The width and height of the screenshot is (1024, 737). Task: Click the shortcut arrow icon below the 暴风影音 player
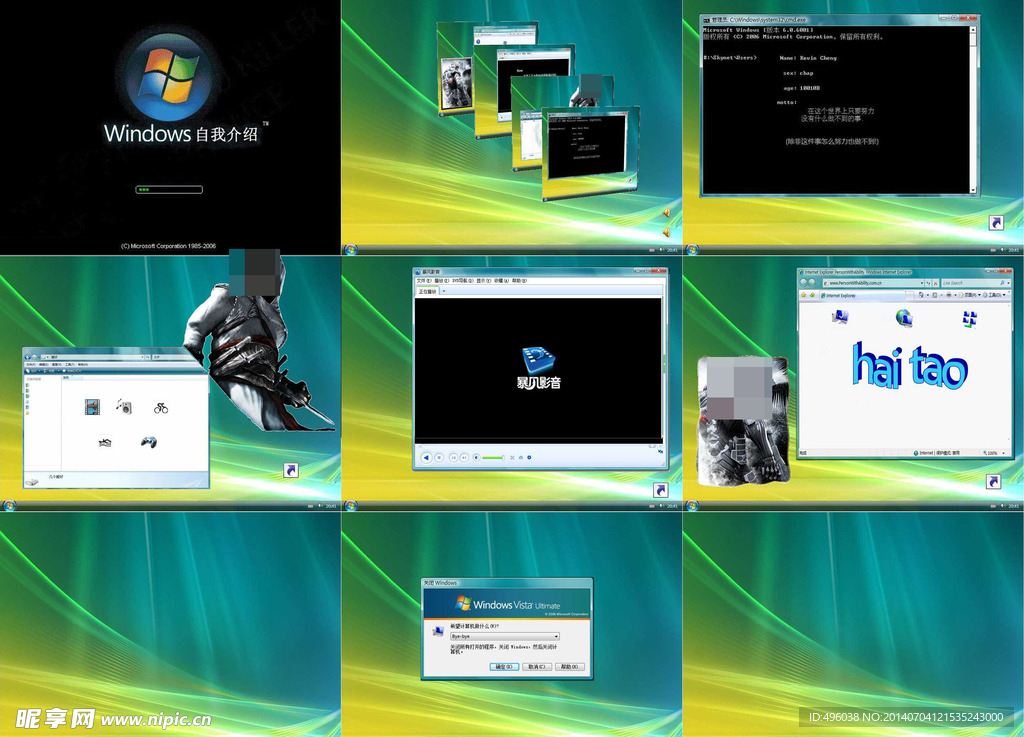pos(660,490)
